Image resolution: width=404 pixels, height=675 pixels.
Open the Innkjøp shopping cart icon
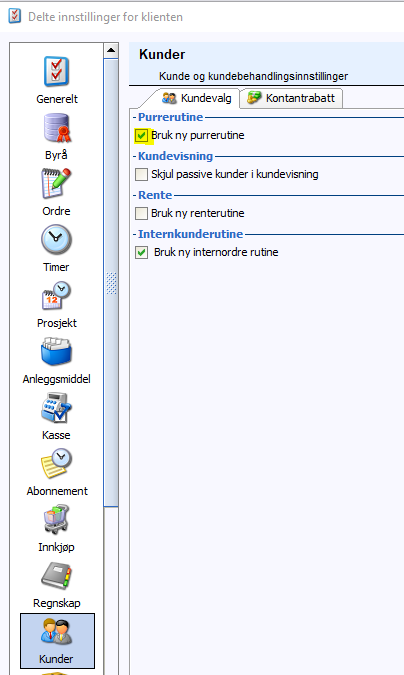pyautogui.click(x=56, y=520)
